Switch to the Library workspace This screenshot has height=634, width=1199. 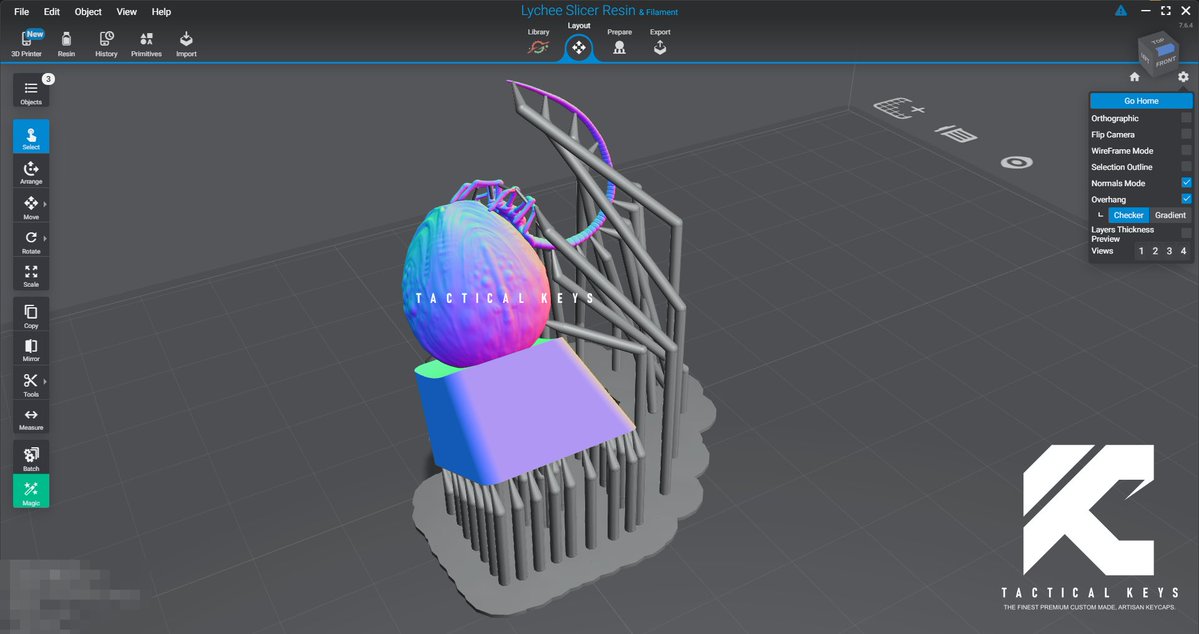[538, 43]
